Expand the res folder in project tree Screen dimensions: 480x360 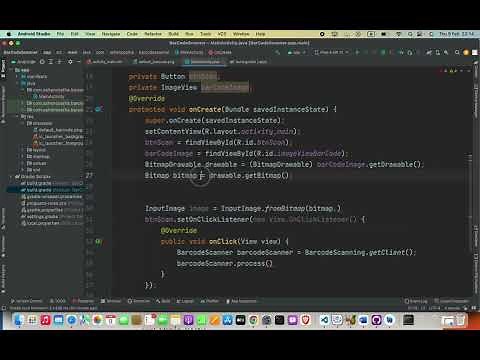[18, 117]
